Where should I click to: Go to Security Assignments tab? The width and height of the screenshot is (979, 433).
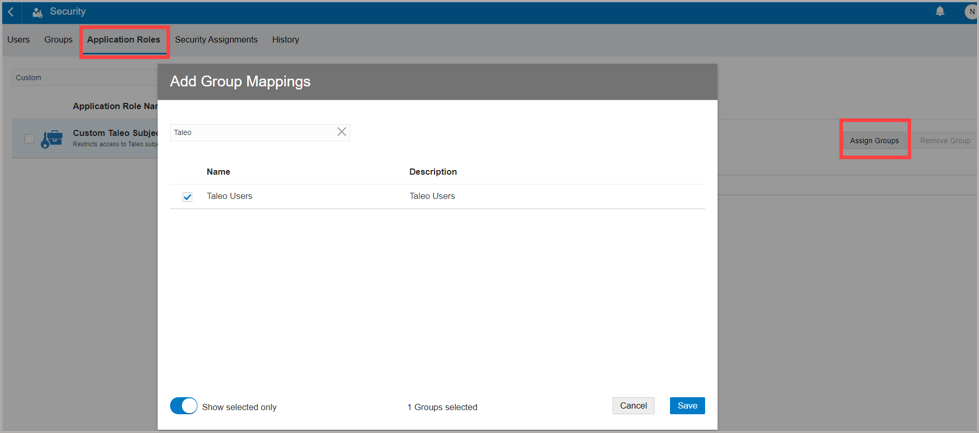(216, 40)
